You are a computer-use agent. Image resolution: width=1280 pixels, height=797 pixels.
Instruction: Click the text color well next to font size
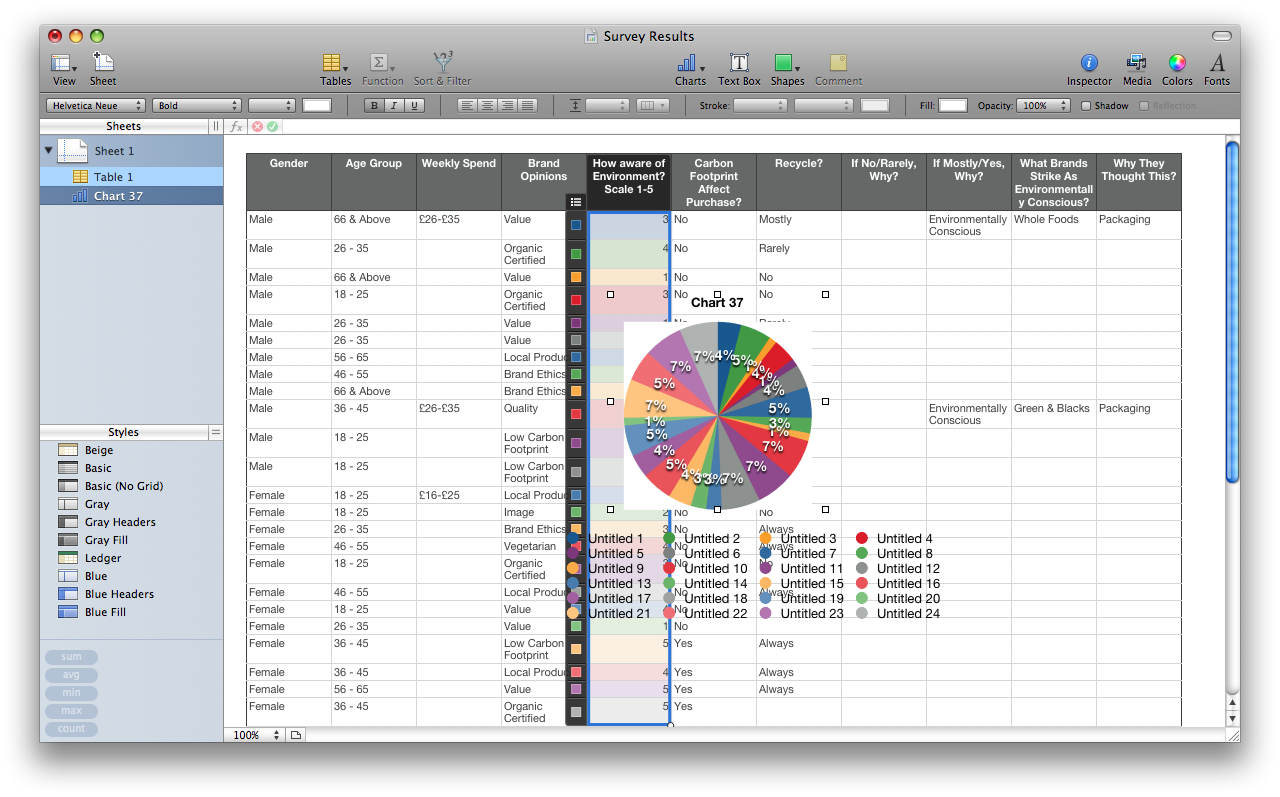(317, 105)
